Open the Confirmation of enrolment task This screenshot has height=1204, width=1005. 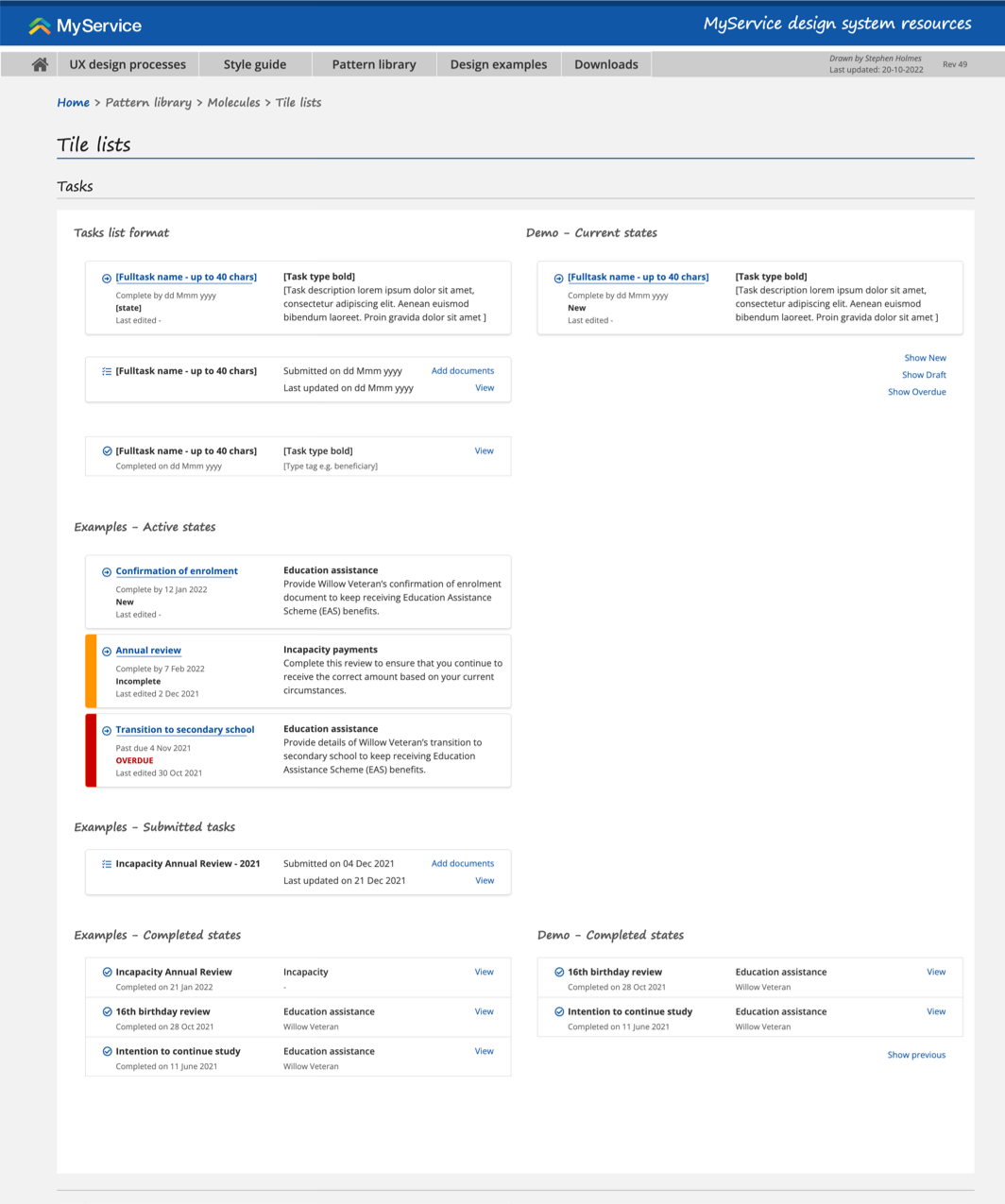coord(177,571)
